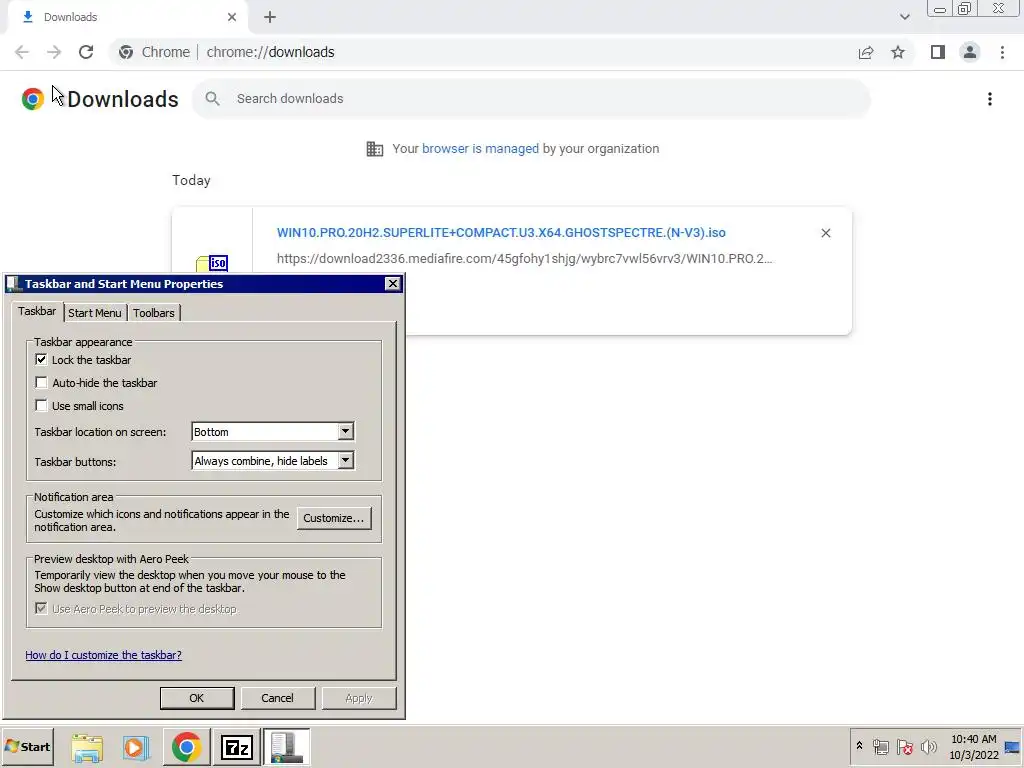1024x768 pixels.
Task: Enable Use small icons
Action: pos(41,406)
